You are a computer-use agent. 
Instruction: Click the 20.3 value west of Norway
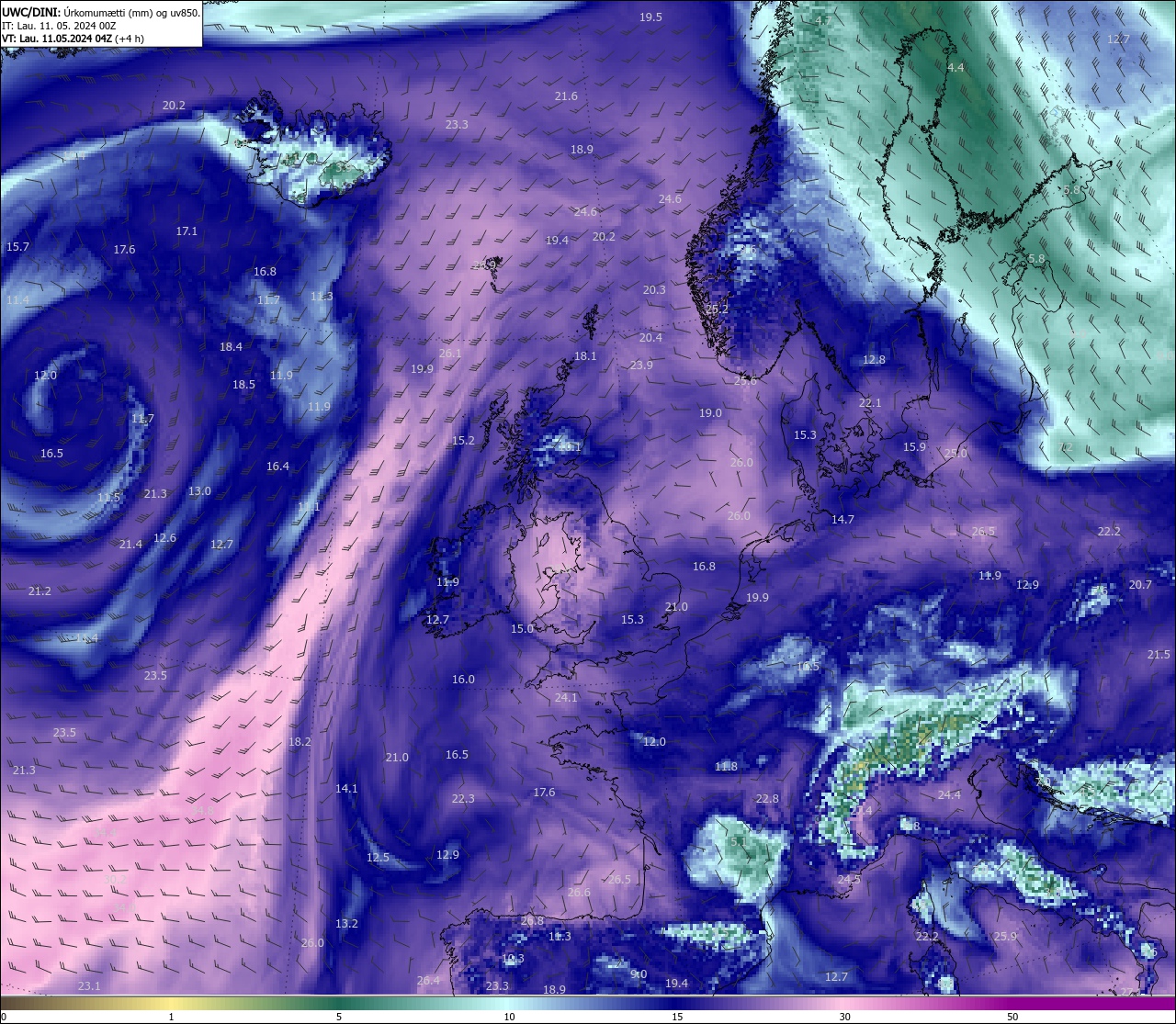(x=654, y=290)
